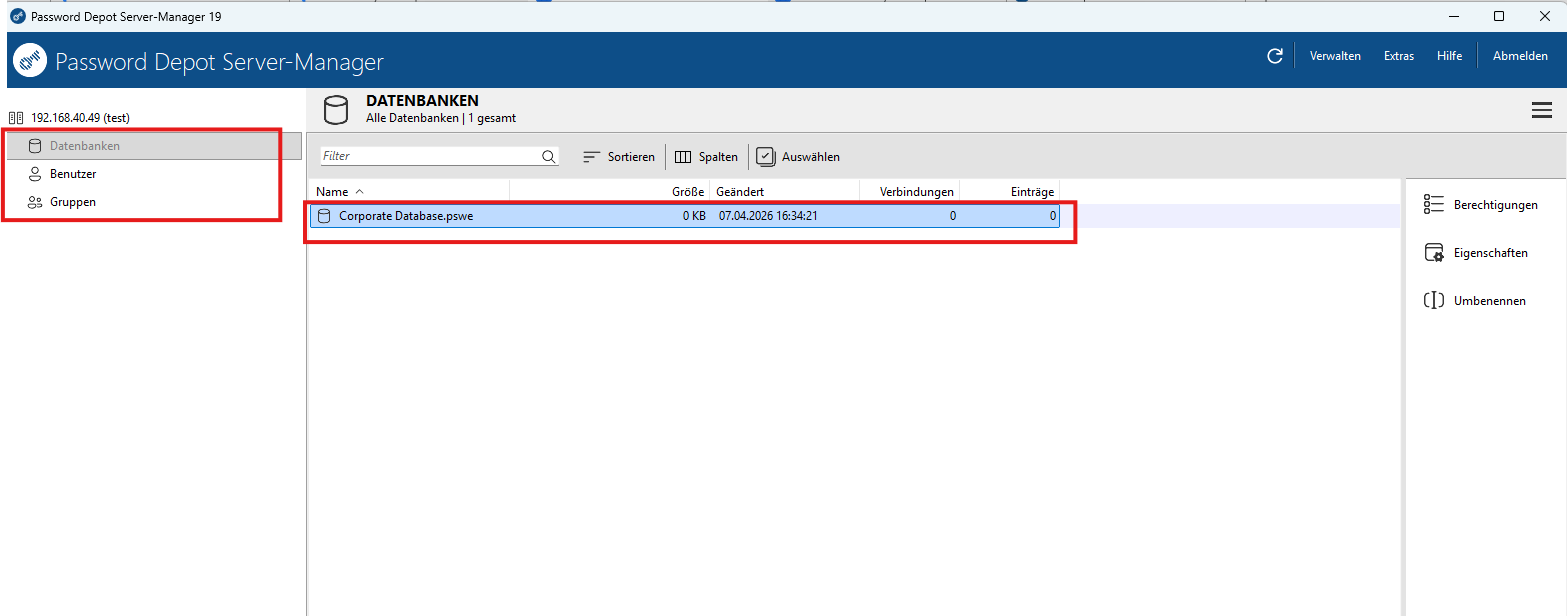Image resolution: width=1567 pixels, height=616 pixels.
Task: Click Umbenennen to rename database
Action: pyautogui.click(x=1475, y=300)
